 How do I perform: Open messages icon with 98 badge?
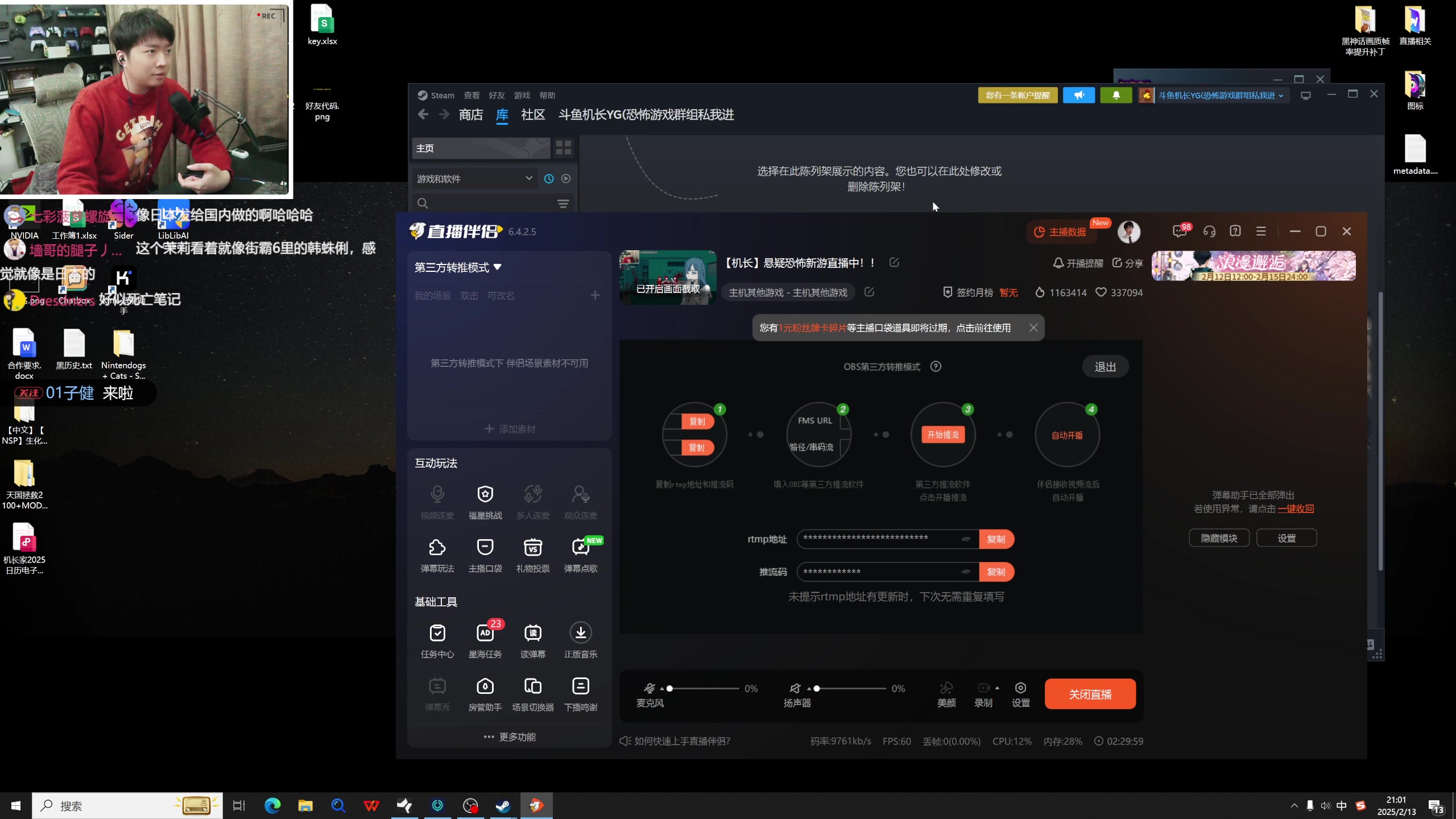tap(1181, 231)
